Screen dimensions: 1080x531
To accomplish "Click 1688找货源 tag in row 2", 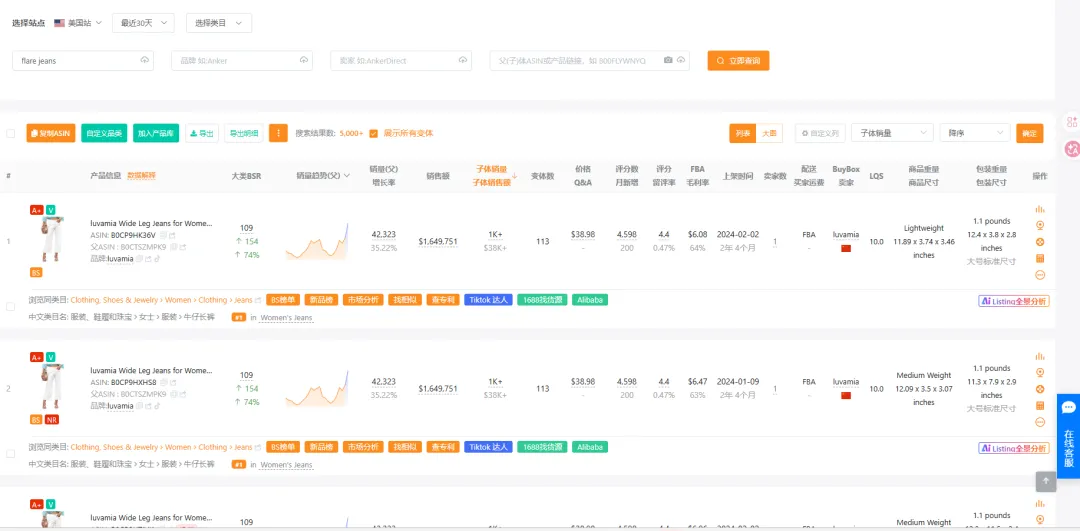I will pos(542,448).
